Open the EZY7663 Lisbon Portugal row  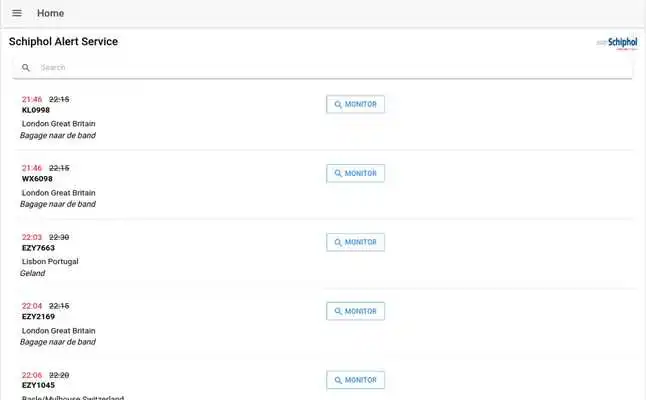tap(325, 254)
